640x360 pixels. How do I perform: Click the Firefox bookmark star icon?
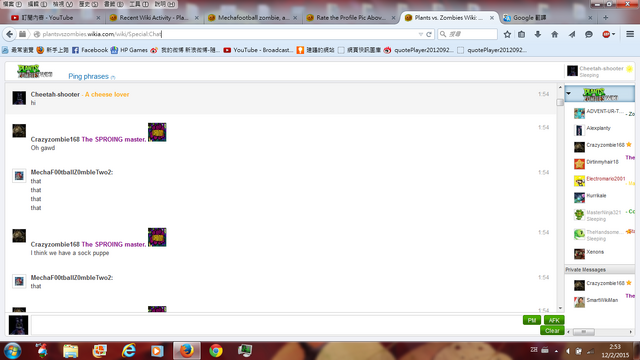pos(507,34)
